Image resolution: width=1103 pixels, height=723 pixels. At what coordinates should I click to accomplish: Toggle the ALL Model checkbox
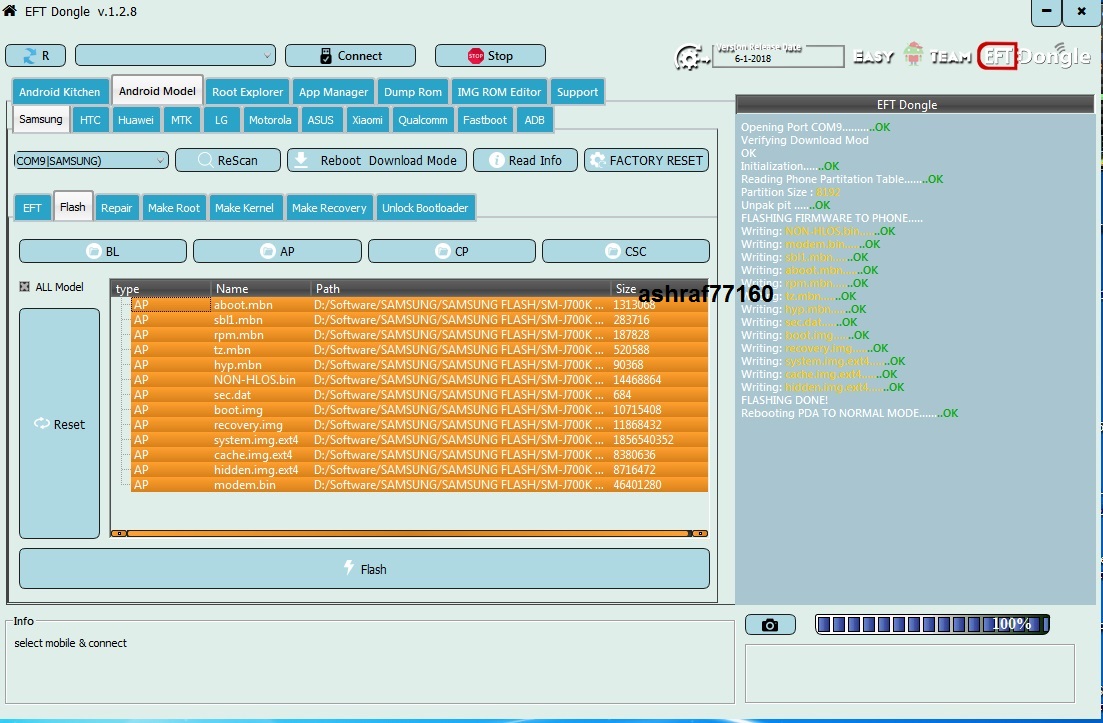(x=25, y=286)
